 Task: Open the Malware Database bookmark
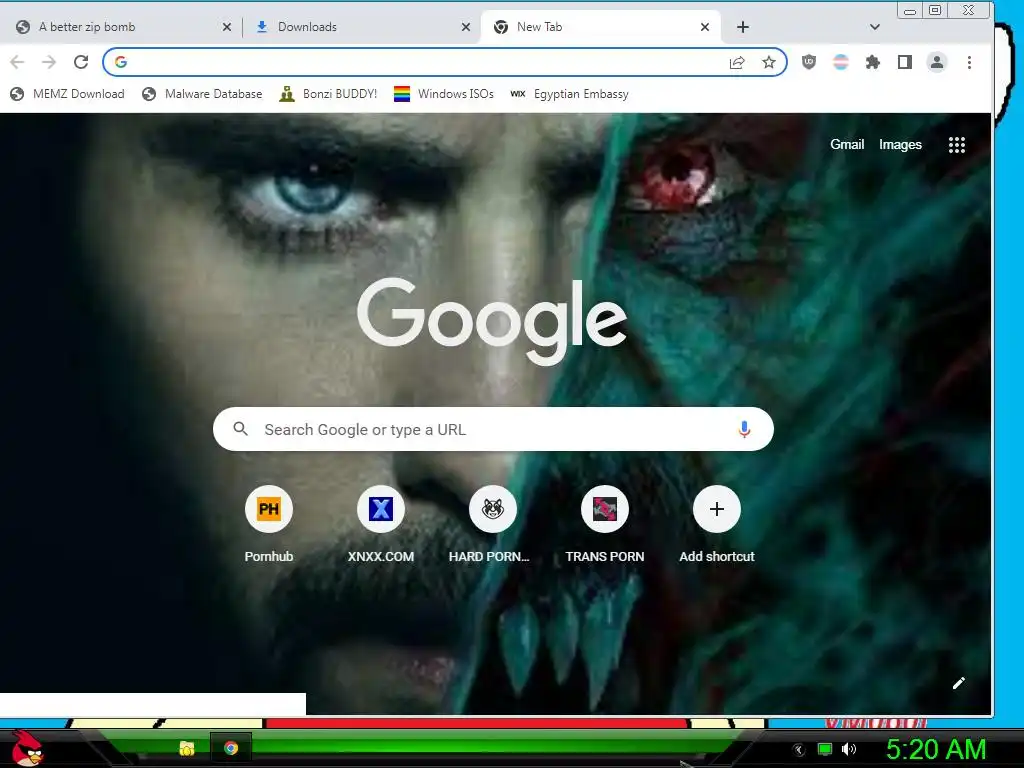coord(202,94)
